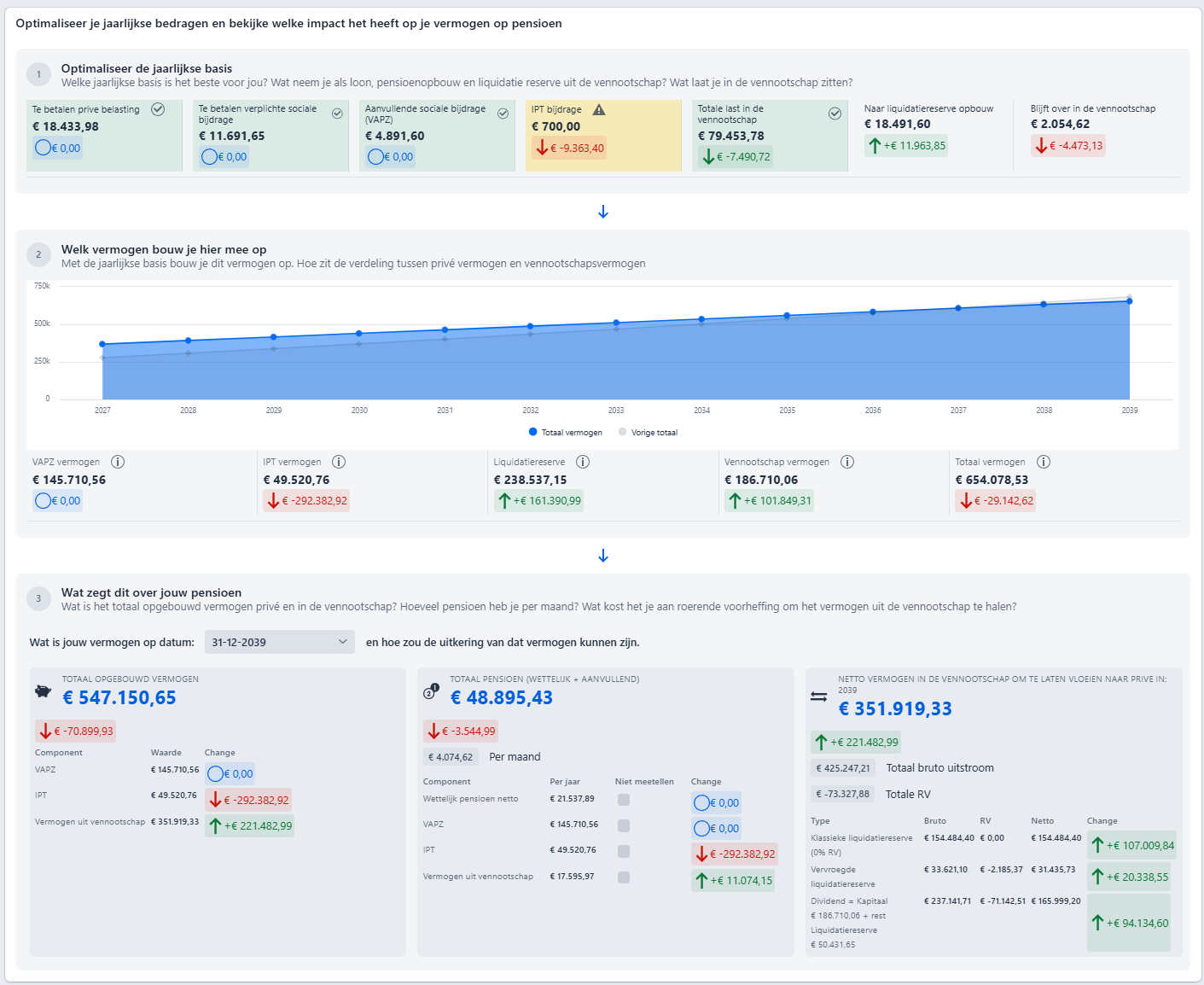Click the transfer arrows icon by Netto vermogen
The height and width of the screenshot is (985, 1204).
click(818, 696)
